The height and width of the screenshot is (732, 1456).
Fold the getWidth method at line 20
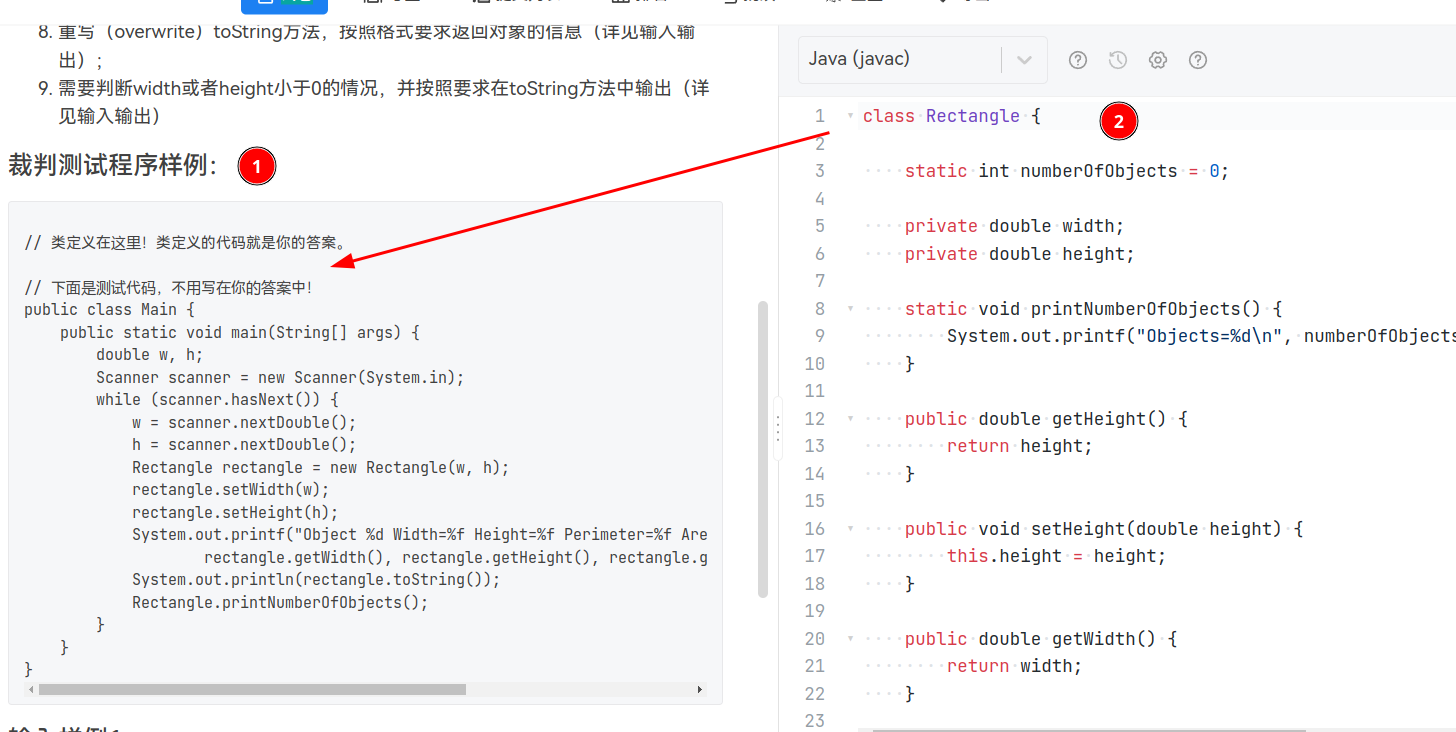point(851,639)
